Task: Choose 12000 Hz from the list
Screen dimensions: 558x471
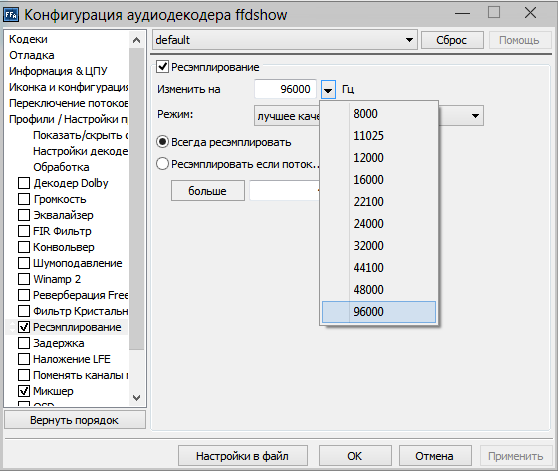Action: tap(379, 158)
